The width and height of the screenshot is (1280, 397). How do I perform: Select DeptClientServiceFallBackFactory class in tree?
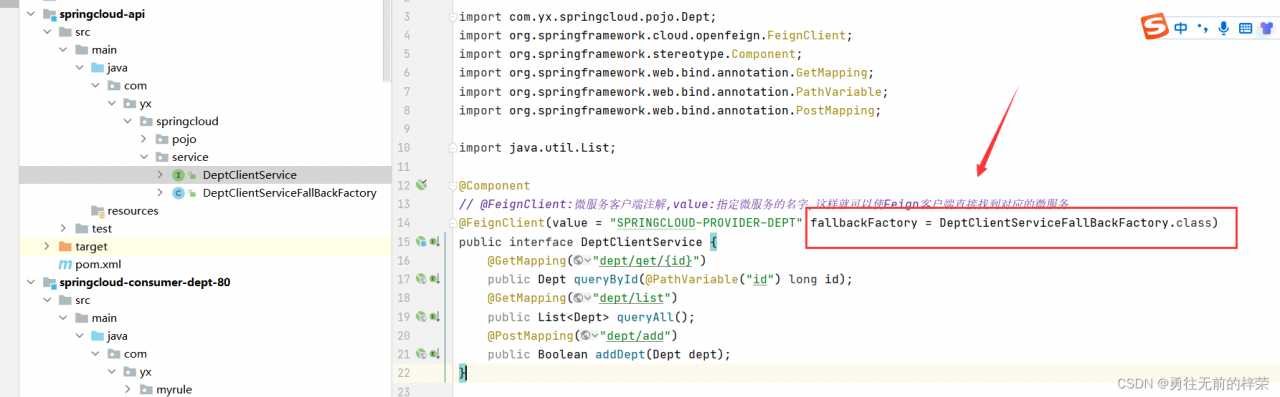click(x=289, y=193)
